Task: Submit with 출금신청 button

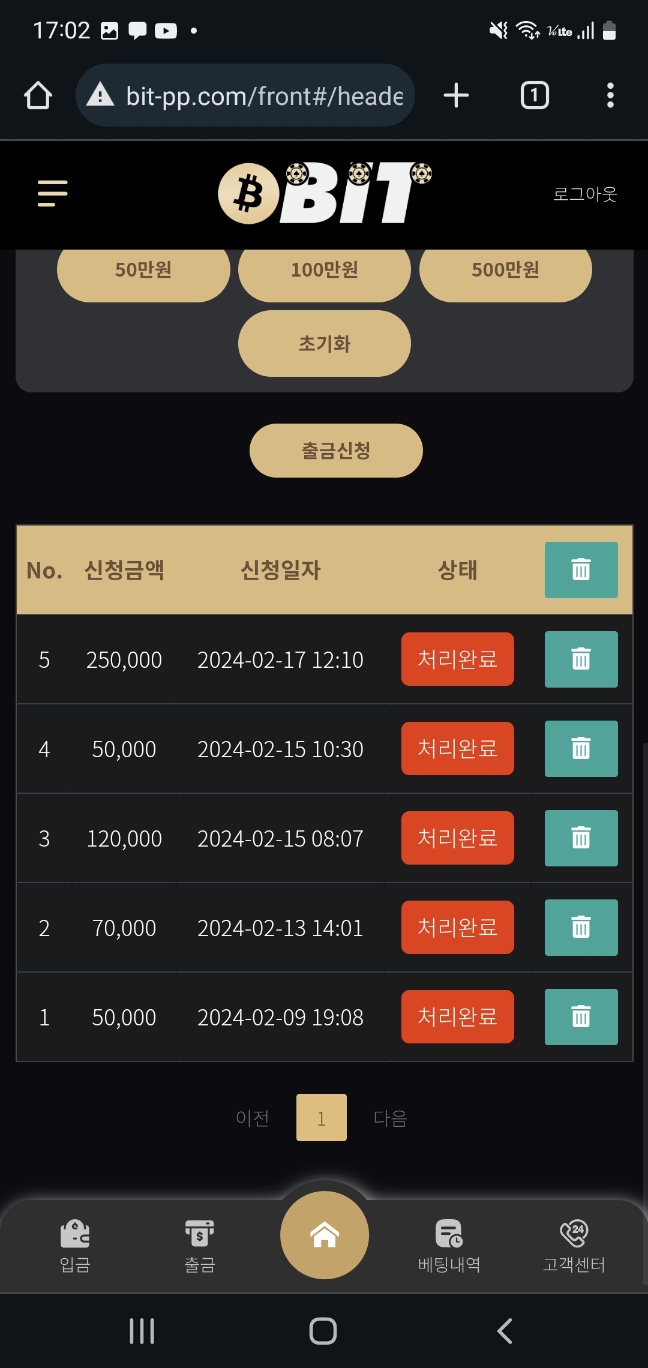Action: [336, 451]
